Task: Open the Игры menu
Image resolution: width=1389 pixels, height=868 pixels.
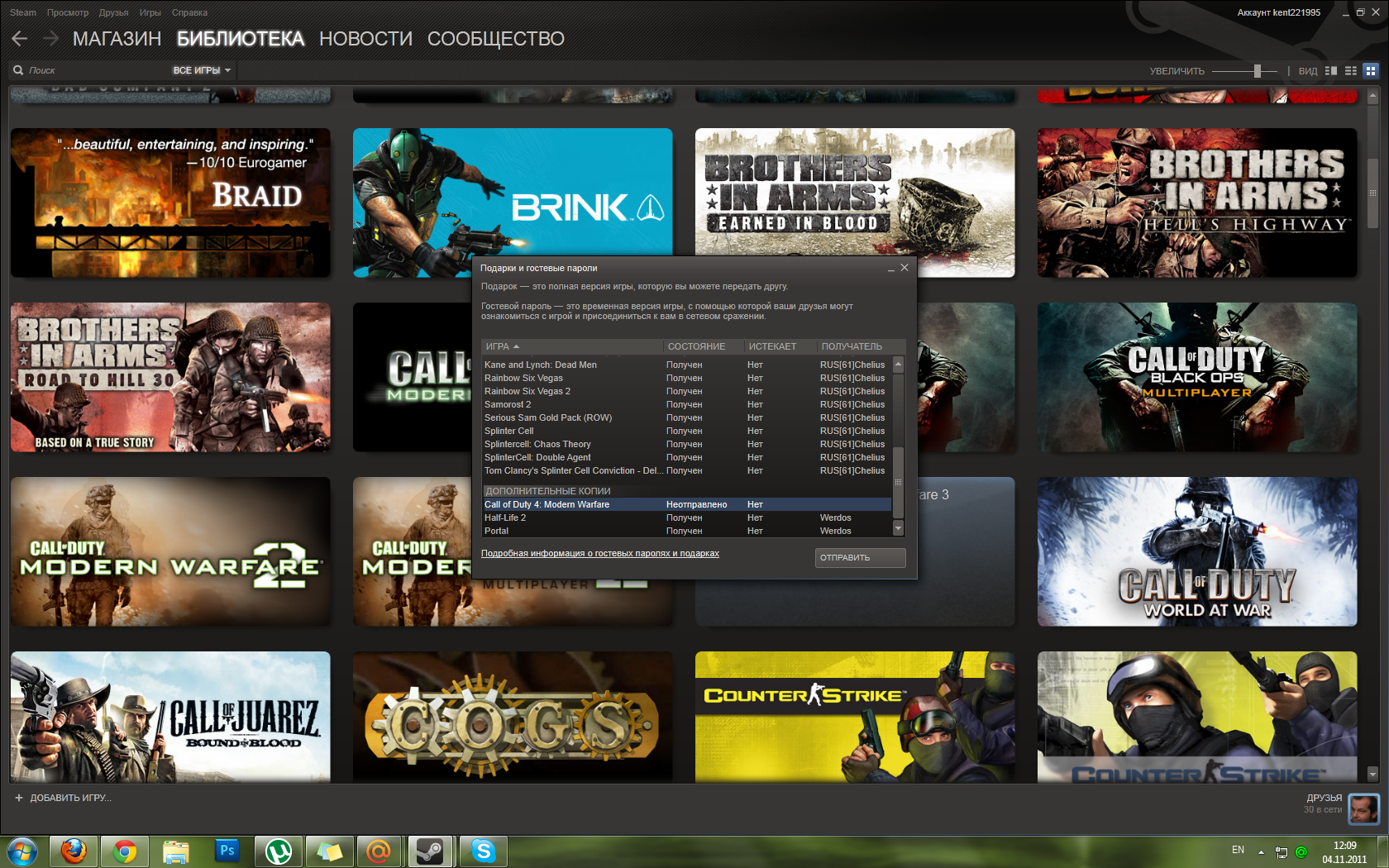Action: coord(150,12)
